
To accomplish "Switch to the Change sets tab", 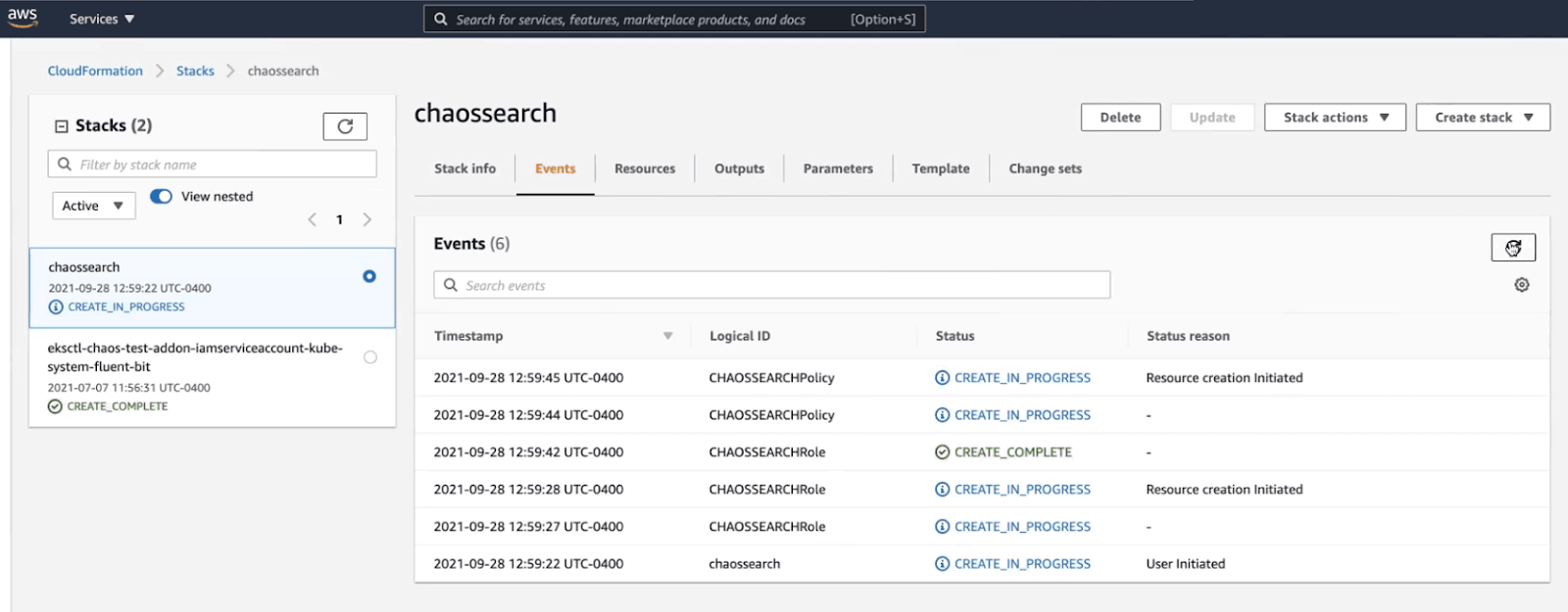I will click(x=1046, y=168).
